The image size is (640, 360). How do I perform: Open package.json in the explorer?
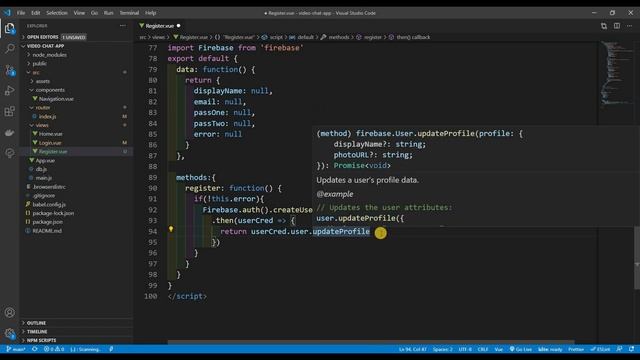tap(76, 222)
